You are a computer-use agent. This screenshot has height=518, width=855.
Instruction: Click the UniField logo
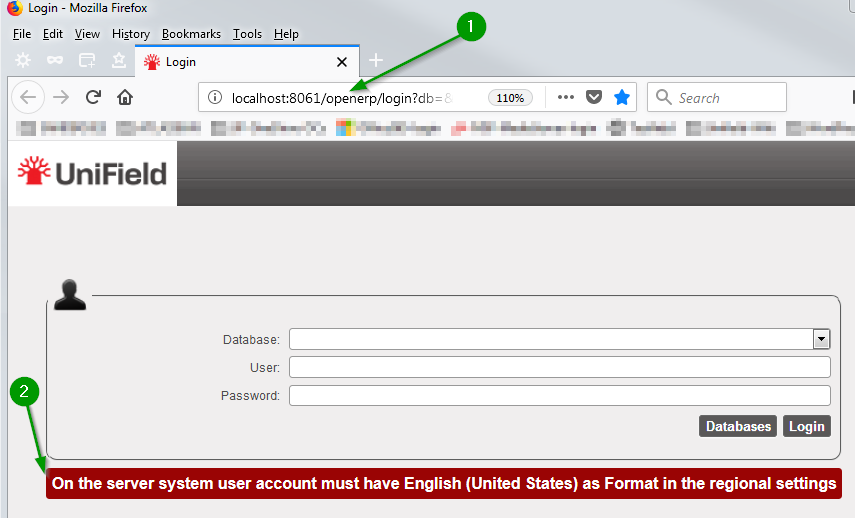(x=92, y=173)
